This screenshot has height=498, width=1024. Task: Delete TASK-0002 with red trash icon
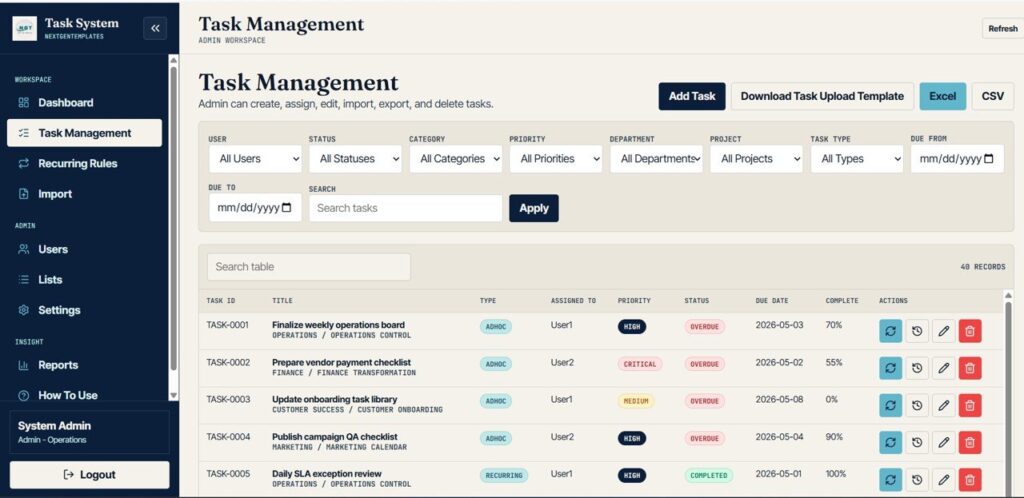[x=970, y=368]
